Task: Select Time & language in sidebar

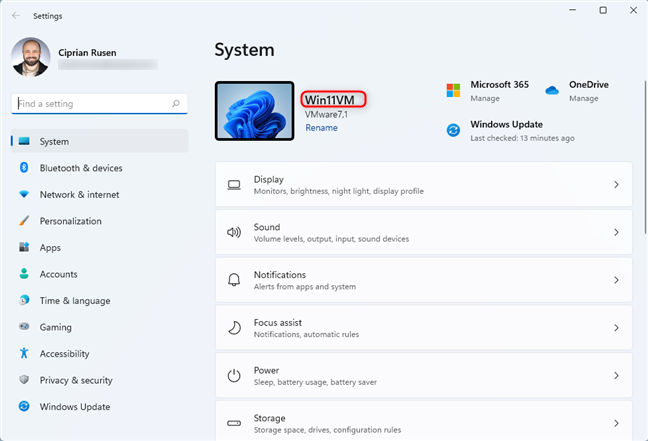Action: [x=74, y=300]
